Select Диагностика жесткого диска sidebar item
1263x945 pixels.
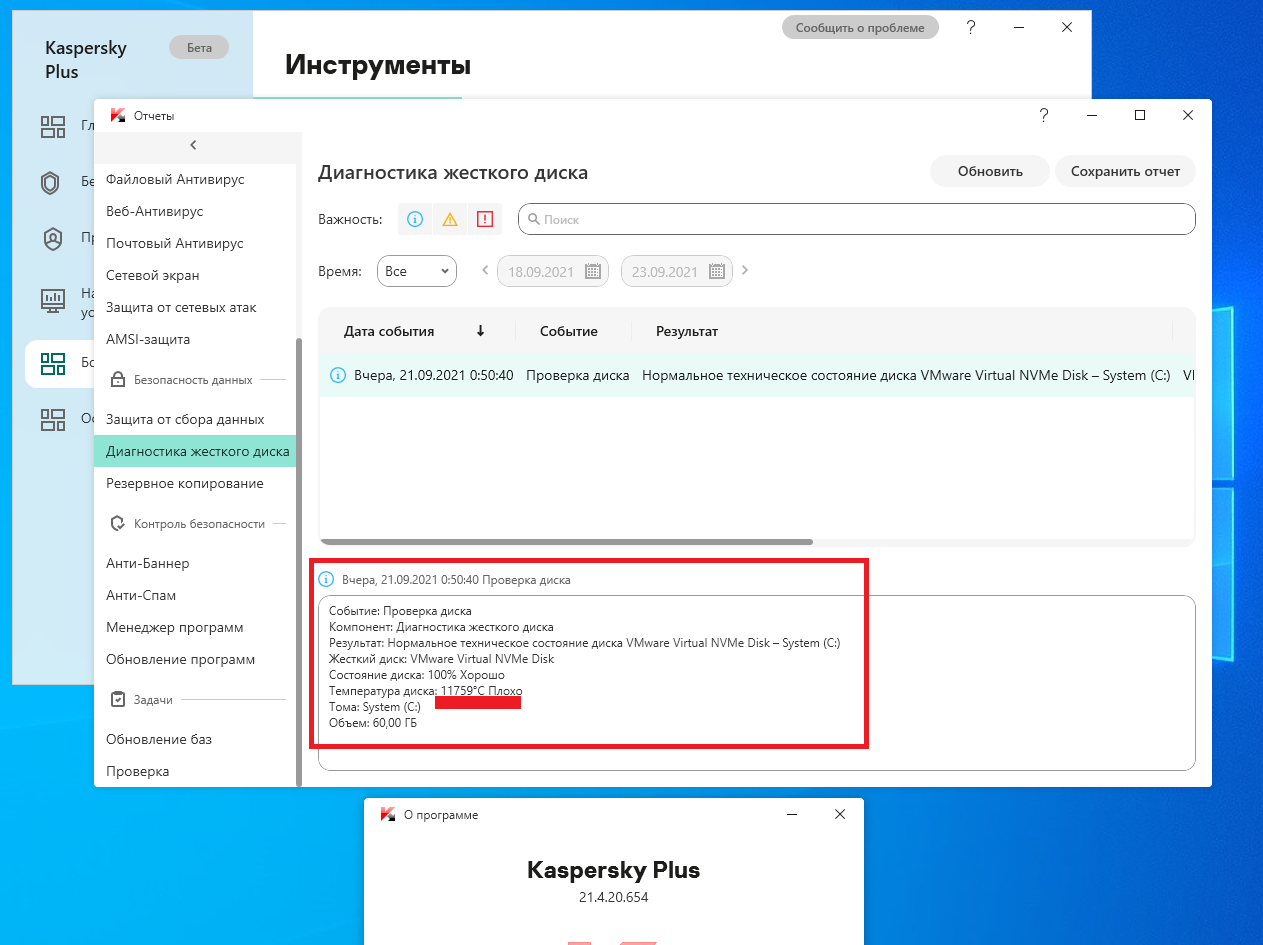click(195, 451)
